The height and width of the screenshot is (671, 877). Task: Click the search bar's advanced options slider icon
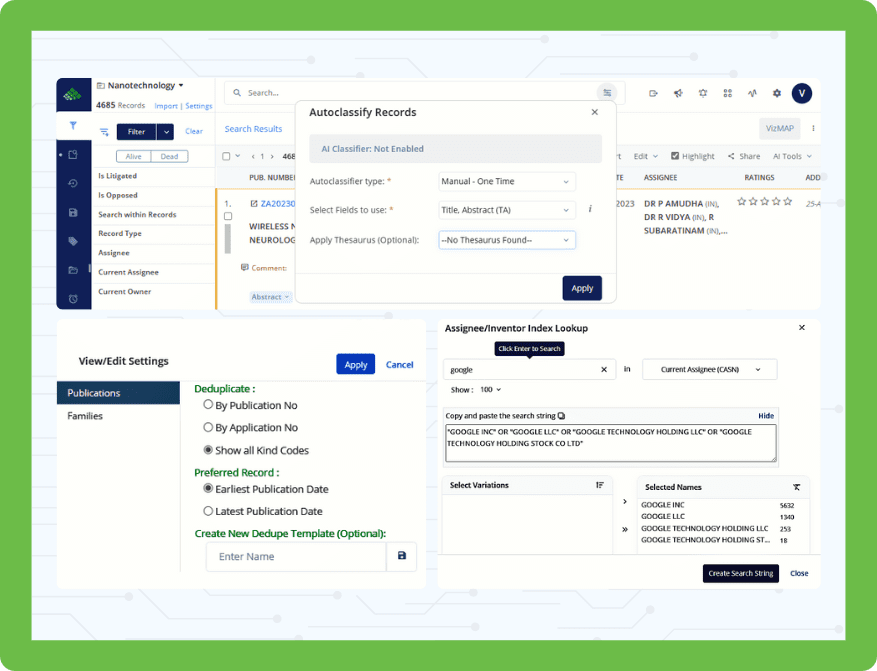click(607, 93)
